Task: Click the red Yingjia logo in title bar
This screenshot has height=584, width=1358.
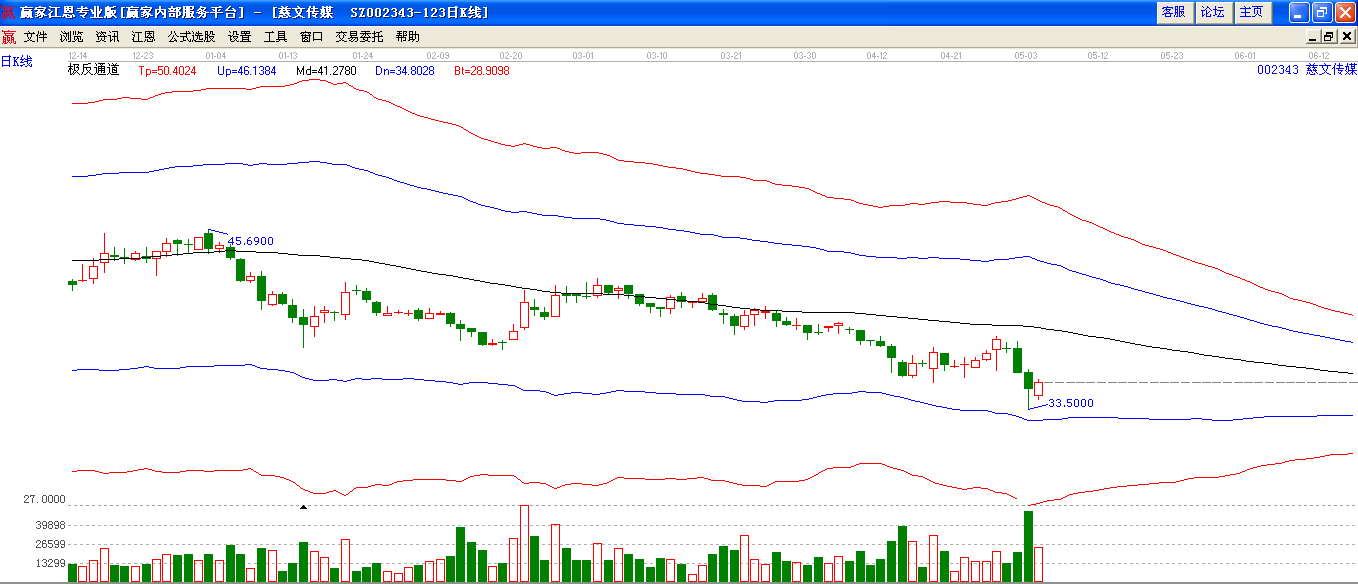Action: pos(9,12)
